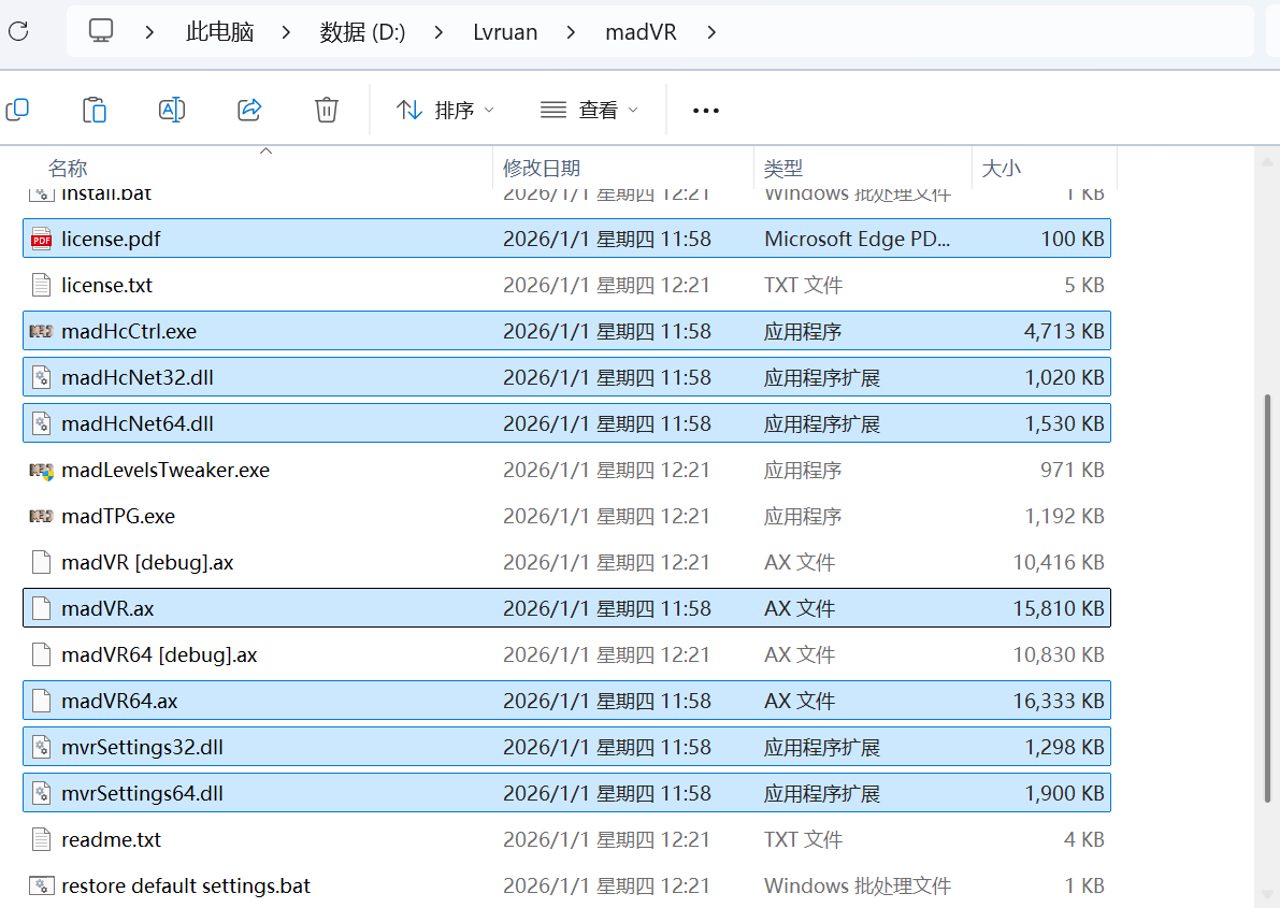Select restore default settings.bat file name
Screen dimensions: 1280x908
(186, 886)
